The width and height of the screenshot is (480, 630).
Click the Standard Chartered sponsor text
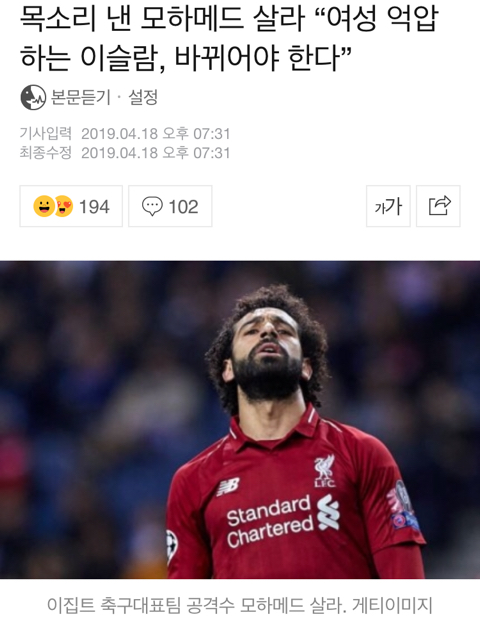270,522
